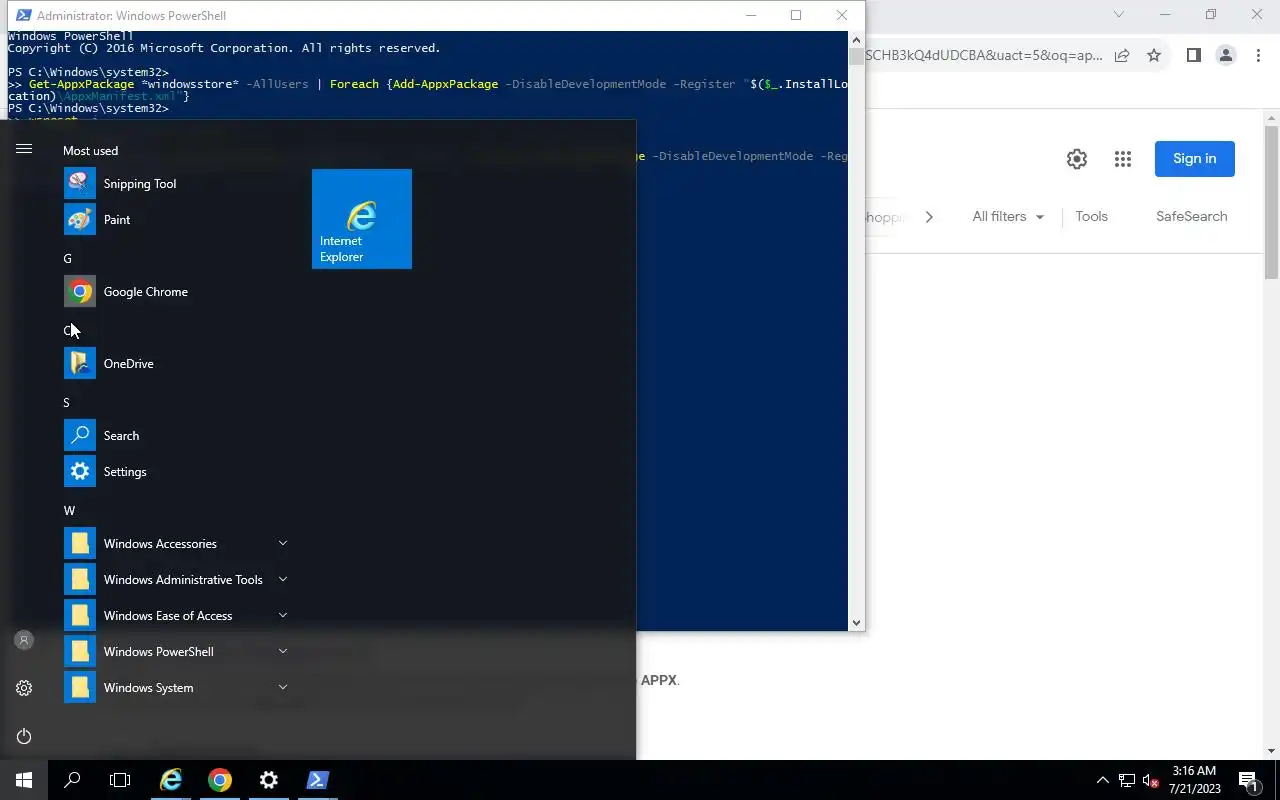Click the share icon in Chrome address bar
1280x800 pixels.
point(1122,55)
